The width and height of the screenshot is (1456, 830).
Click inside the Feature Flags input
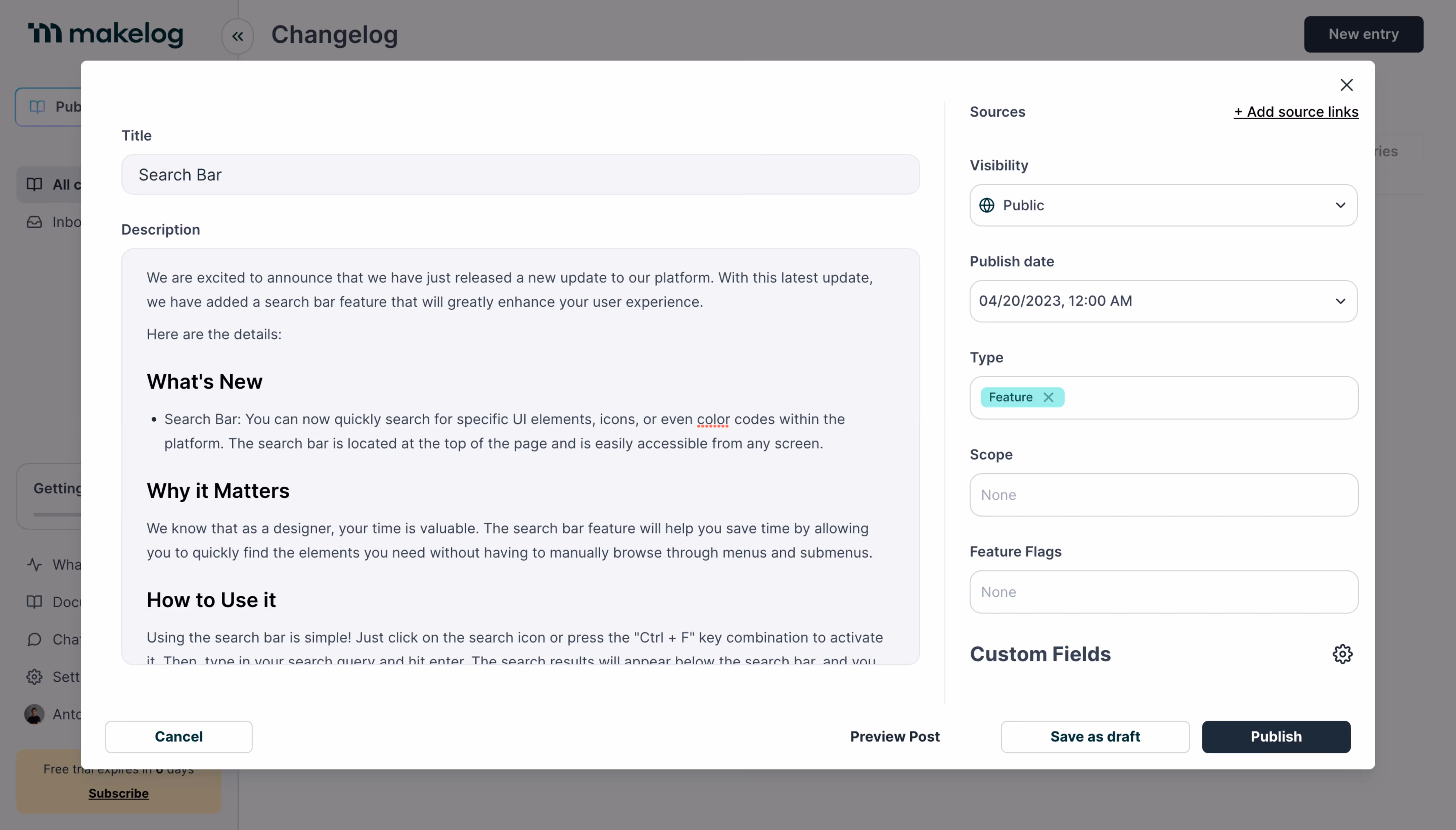(1163, 592)
